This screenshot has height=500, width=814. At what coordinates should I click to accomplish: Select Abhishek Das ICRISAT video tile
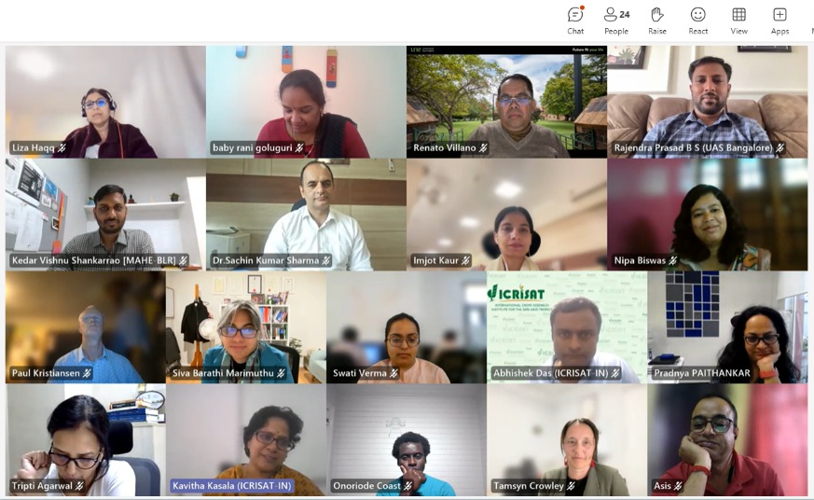[x=567, y=327]
